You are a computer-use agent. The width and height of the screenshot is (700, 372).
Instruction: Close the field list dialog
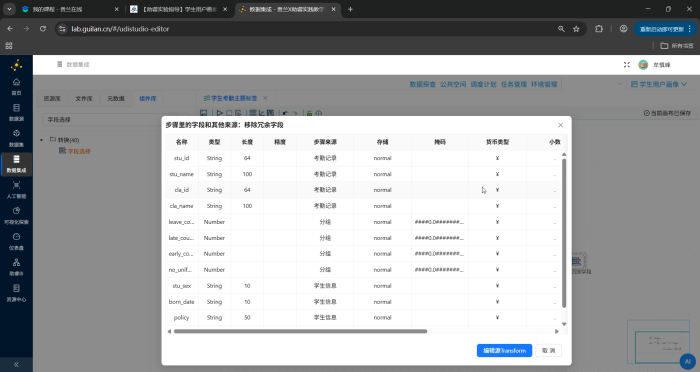560,125
